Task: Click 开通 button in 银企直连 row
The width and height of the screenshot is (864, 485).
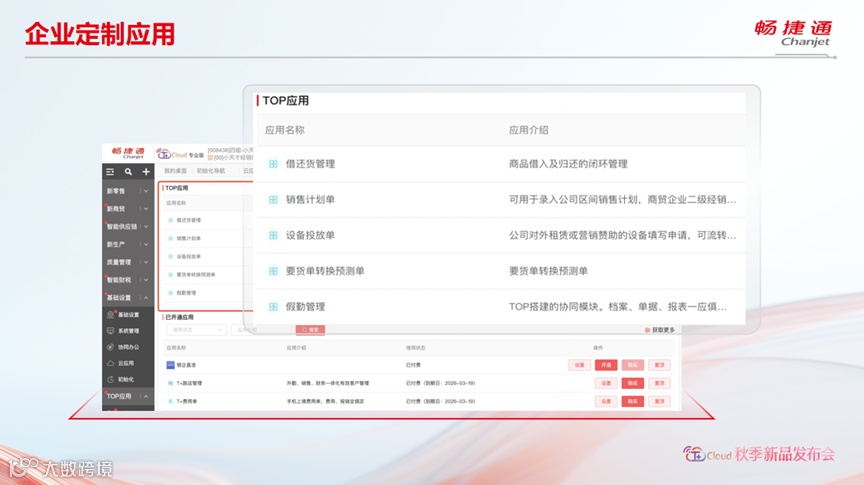Action: click(606, 365)
